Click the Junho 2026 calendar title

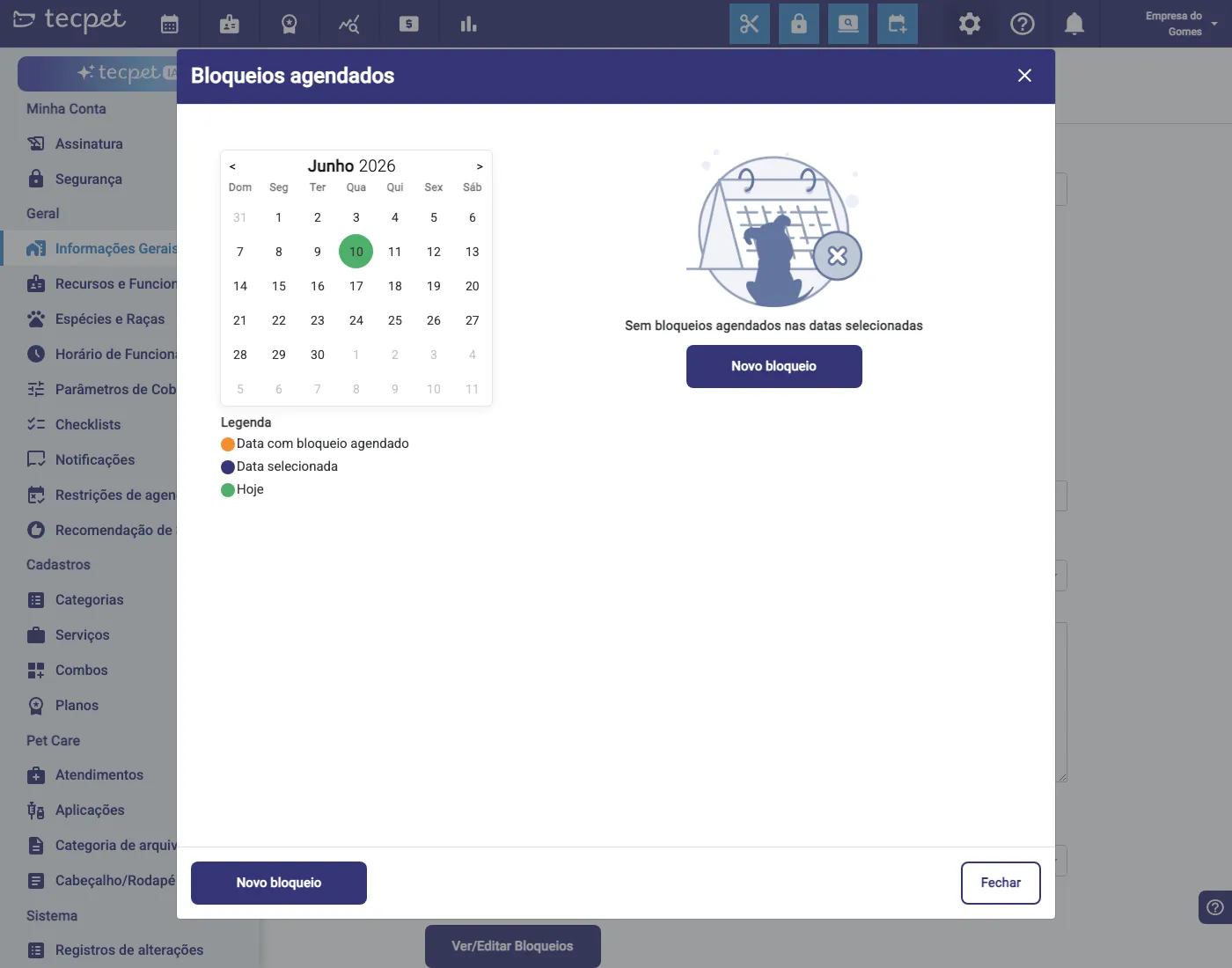[352, 165]
